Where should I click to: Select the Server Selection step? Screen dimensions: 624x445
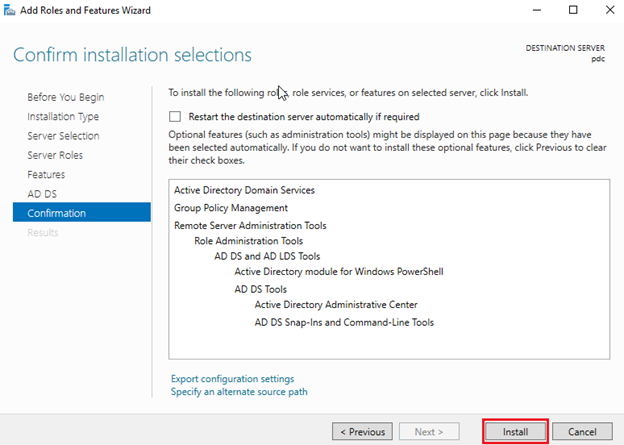63,136
